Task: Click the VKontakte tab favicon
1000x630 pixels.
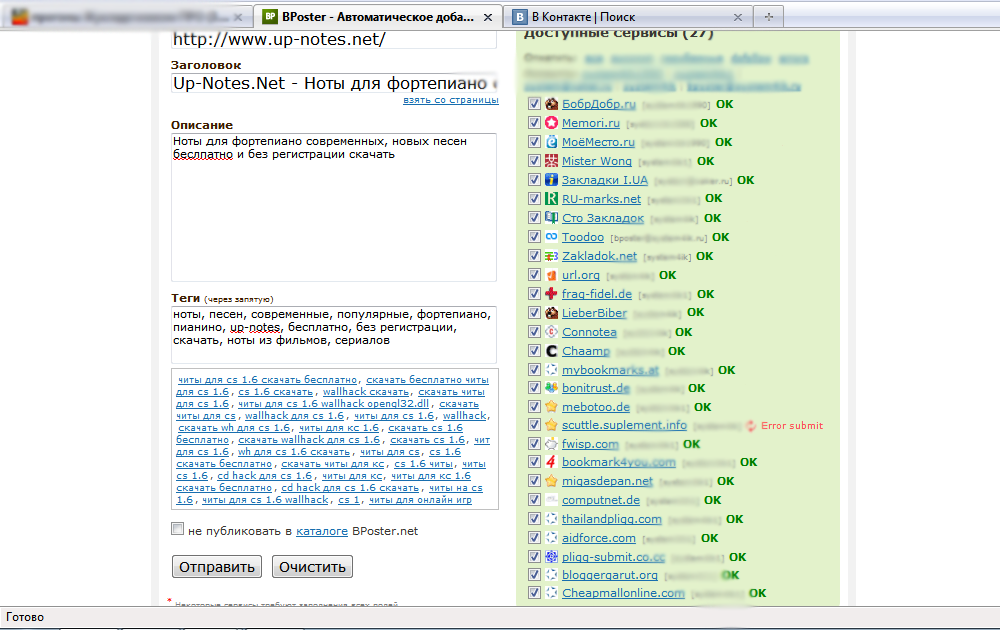Action: click(520, 17)
